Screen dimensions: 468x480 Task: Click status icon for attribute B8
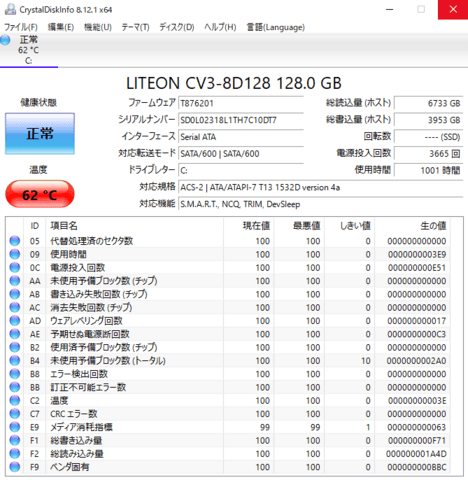15,374
